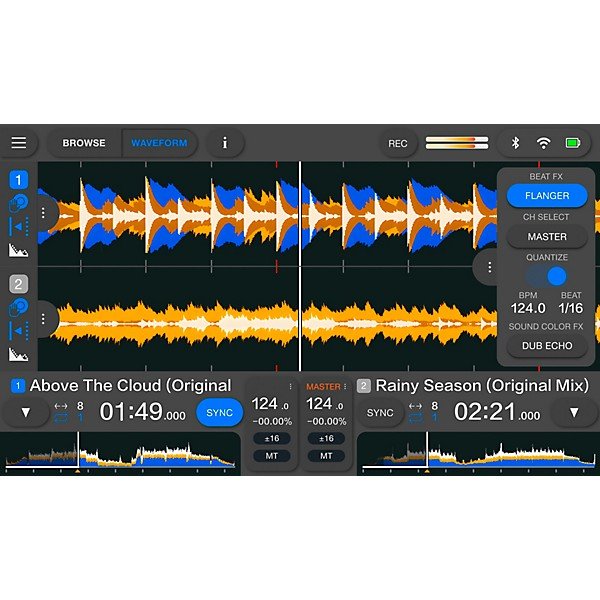Expand deck 2 waveform side handle dots

coord(43,318)
